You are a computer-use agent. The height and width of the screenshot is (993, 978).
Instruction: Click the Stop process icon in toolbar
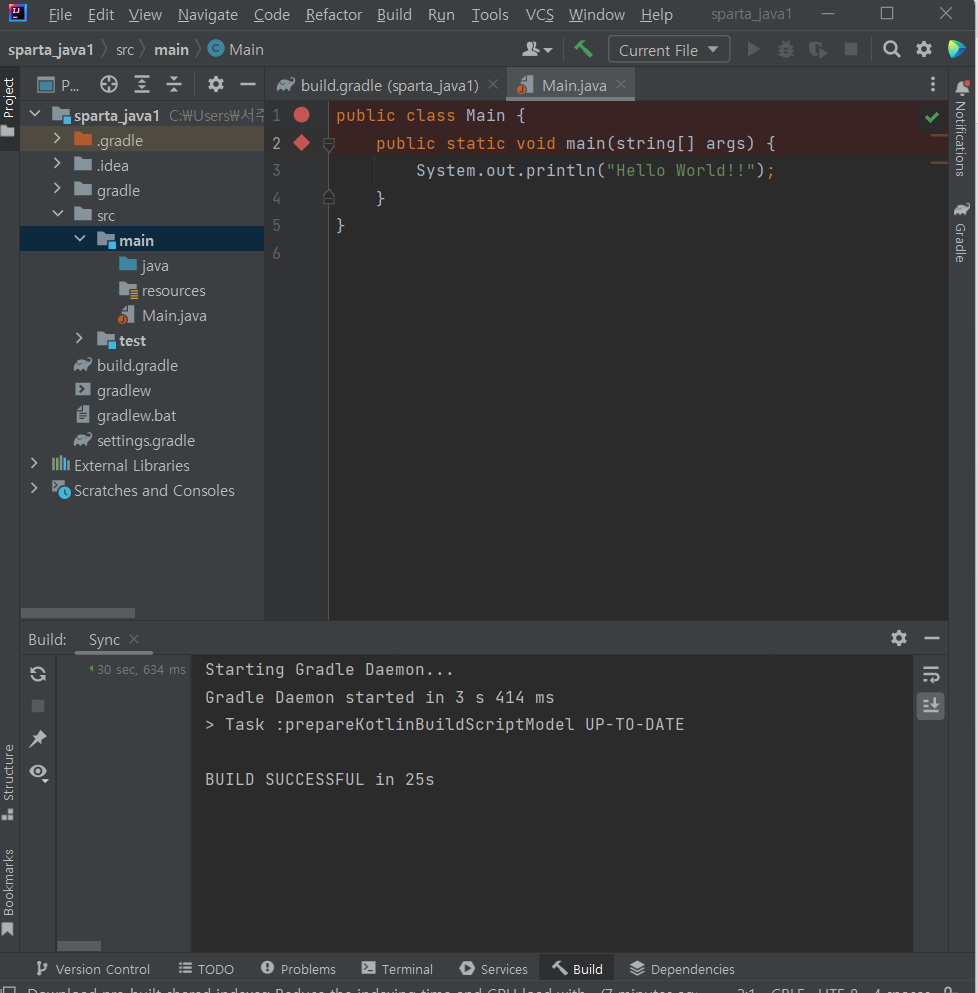coord(851,49)
